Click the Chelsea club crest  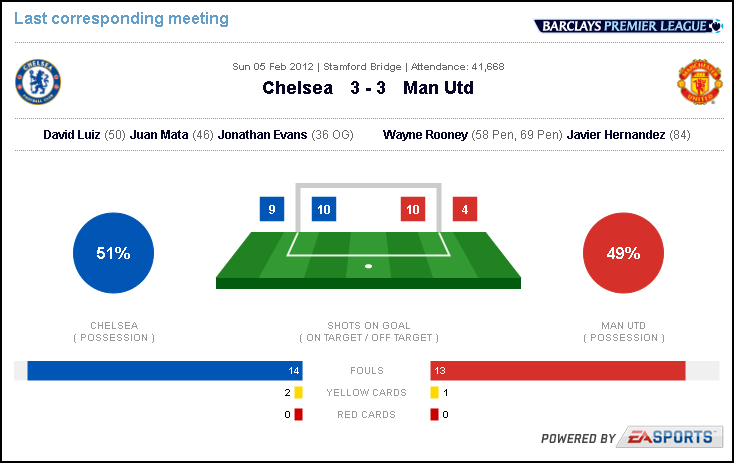[38, 82]
